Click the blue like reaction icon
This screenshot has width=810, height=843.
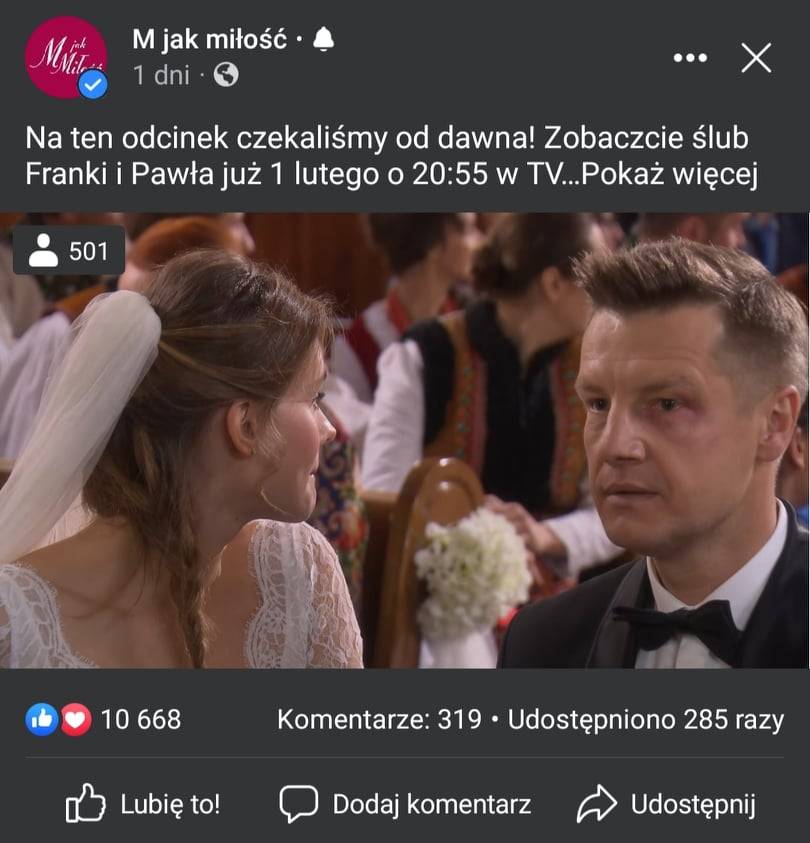pos(41,719)
